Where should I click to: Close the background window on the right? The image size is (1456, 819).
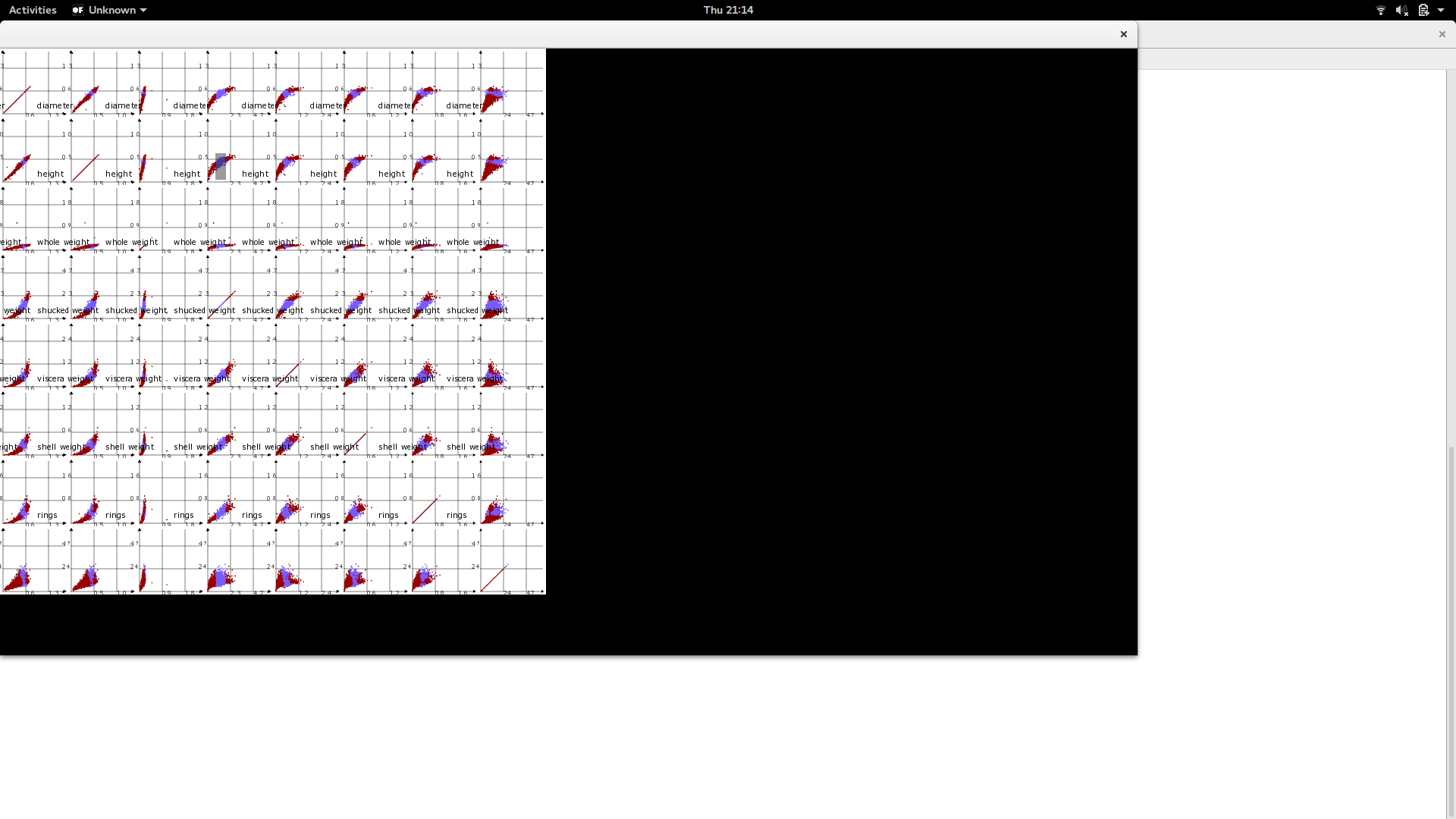(1442, 34)
